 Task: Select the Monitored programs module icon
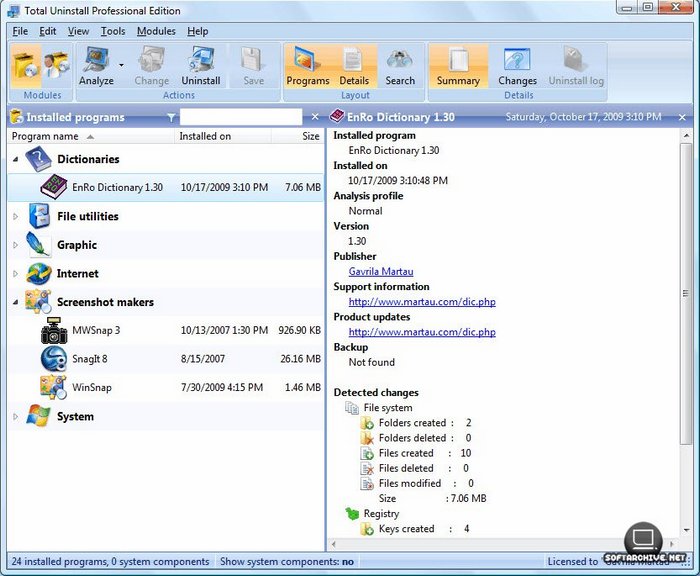[x=56, y=66]
